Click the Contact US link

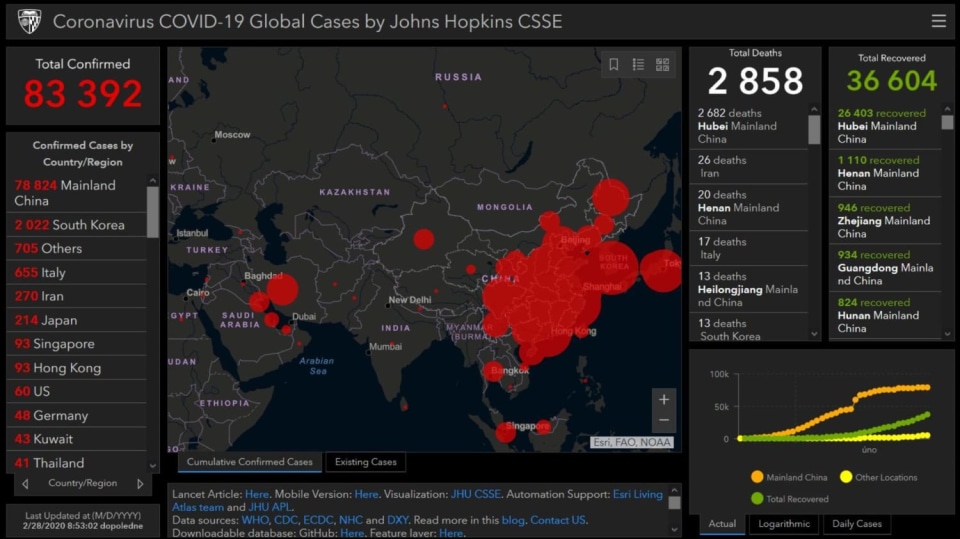click(558, 520)
